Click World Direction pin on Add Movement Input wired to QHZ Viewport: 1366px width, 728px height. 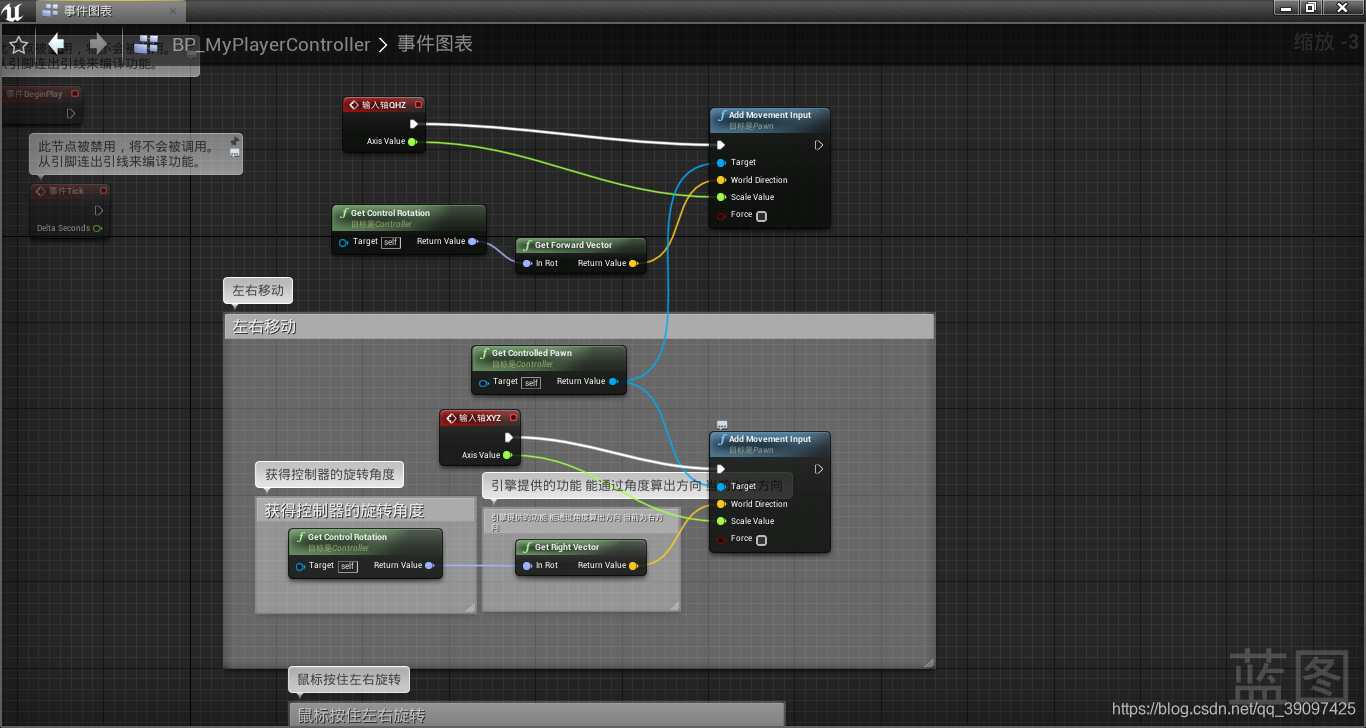click(x=721, y=180)
